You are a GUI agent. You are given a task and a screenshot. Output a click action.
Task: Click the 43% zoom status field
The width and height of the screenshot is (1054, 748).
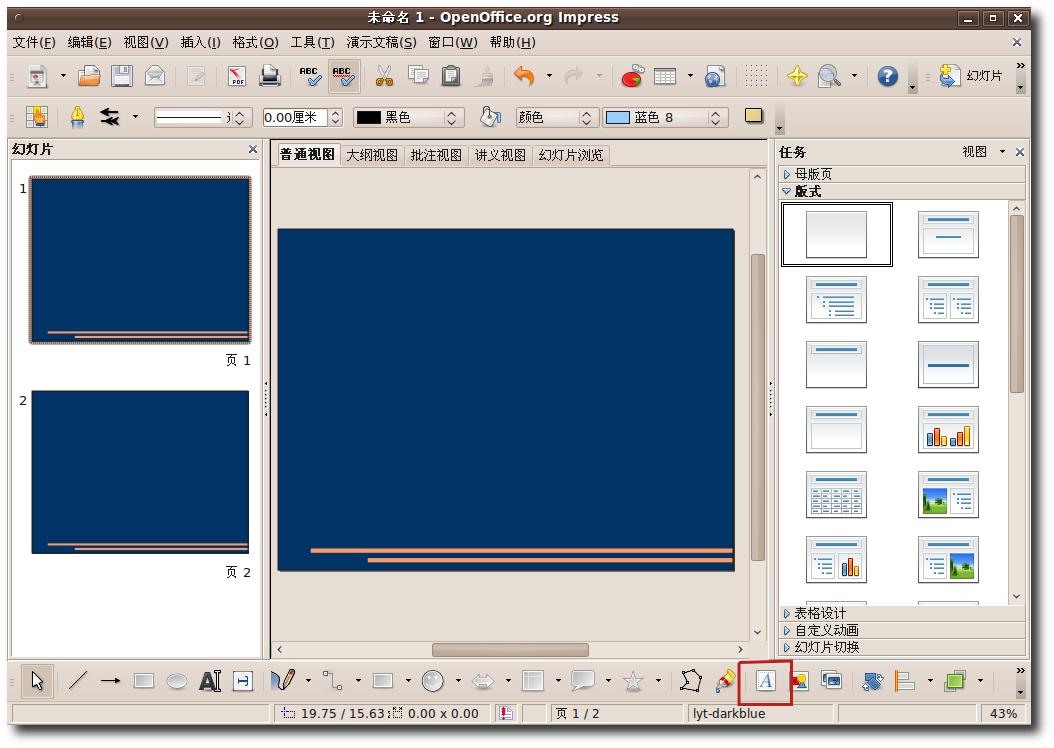pos(1003,714)
